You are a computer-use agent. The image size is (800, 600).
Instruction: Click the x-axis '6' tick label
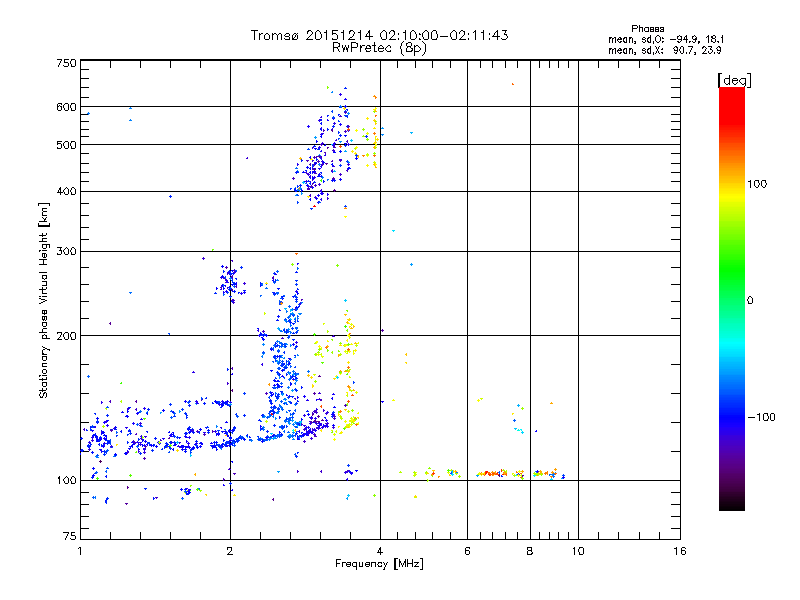pos(467,551)
